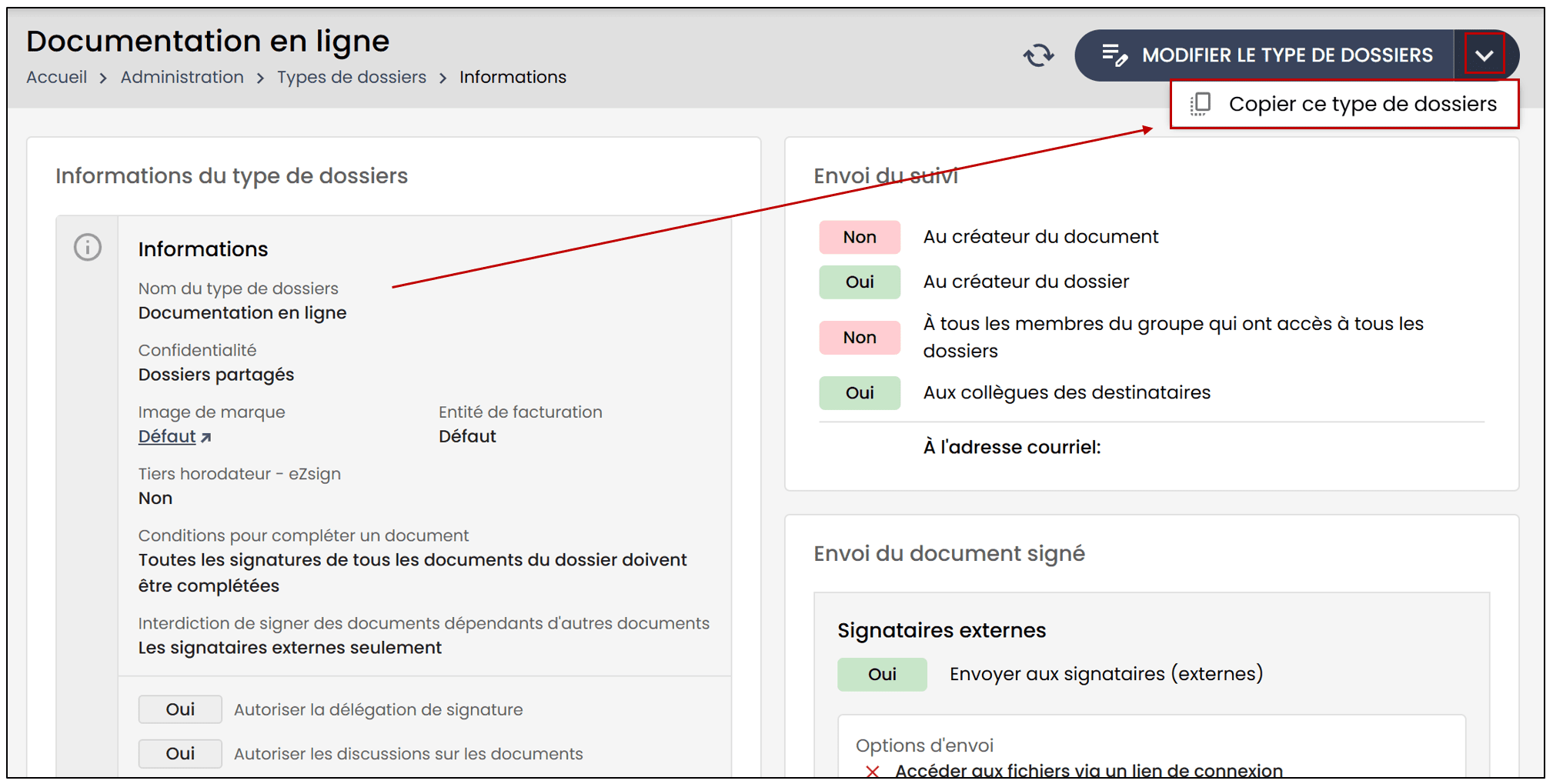The height and width of the screenshot is (784, 1553).
Task: Select Copier ce type de dossiers
Action: coord(1361,104)
